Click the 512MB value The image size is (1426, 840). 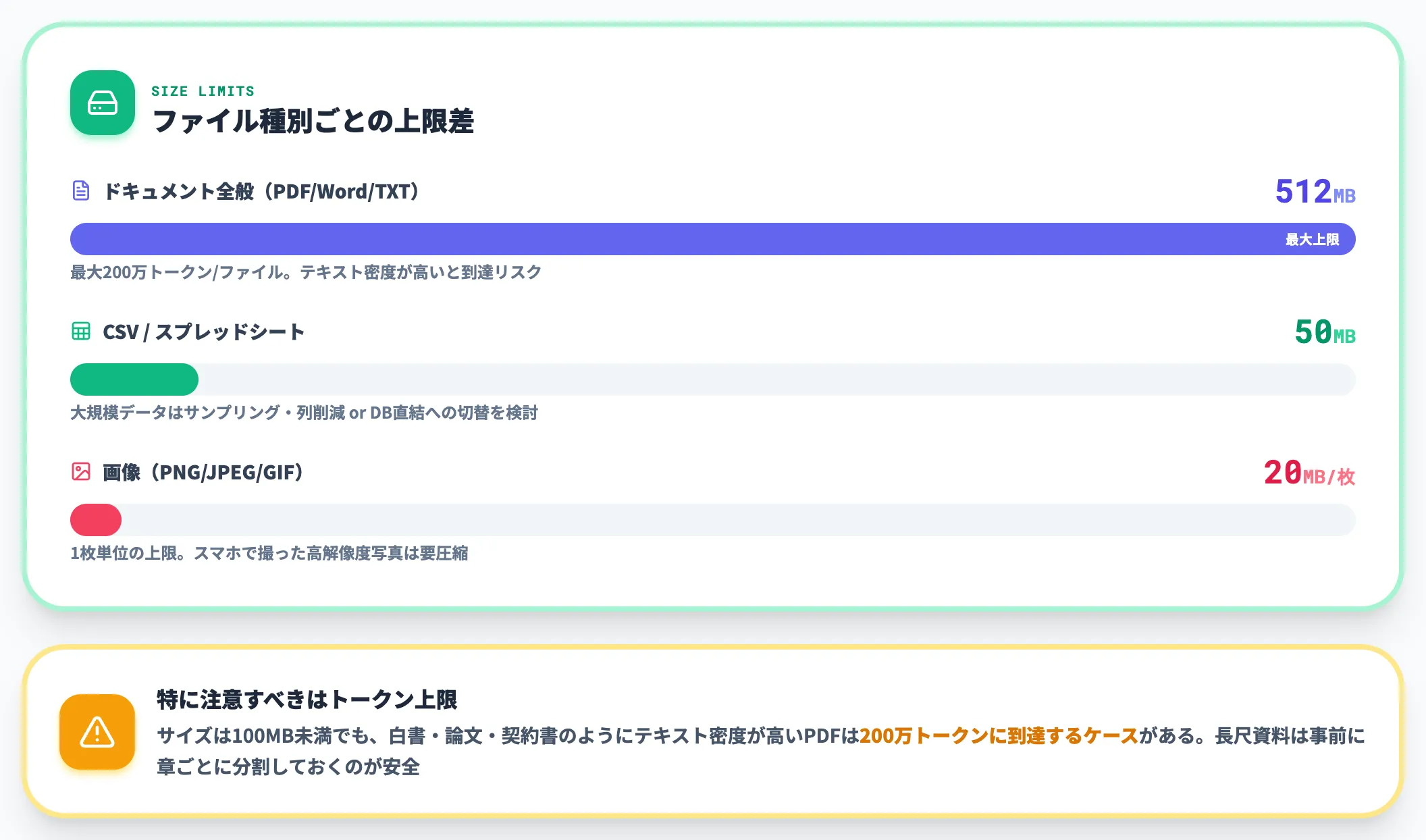1315,192
